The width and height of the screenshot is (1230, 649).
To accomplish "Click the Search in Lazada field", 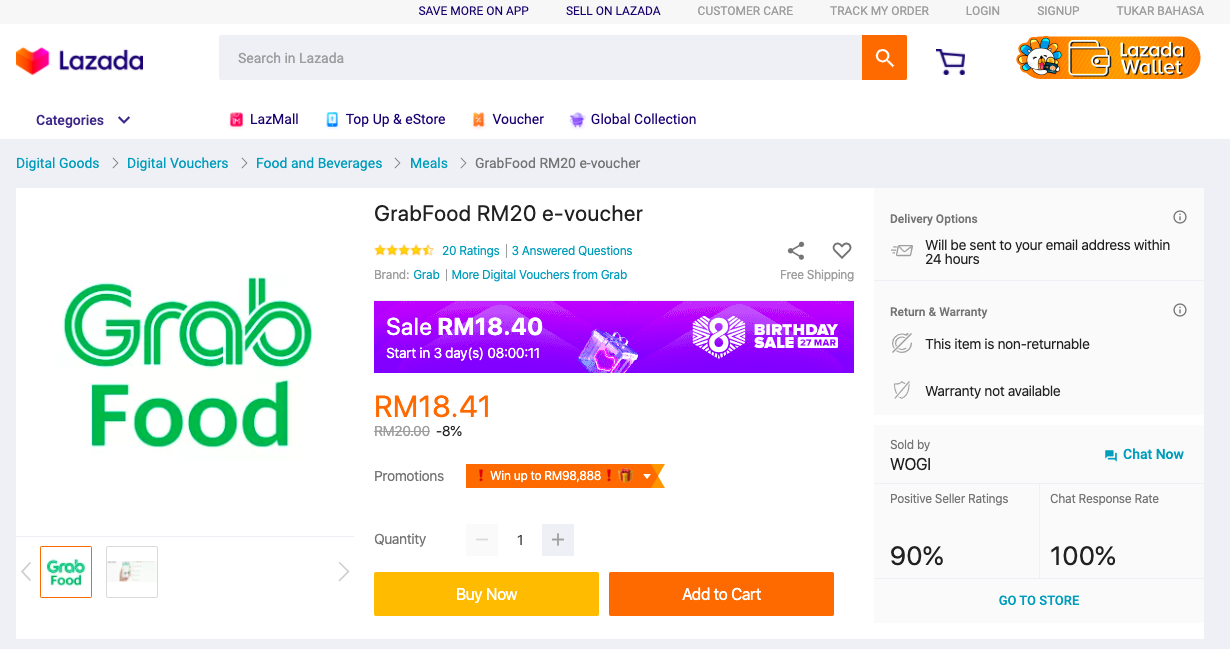I will tap(540, 58).
